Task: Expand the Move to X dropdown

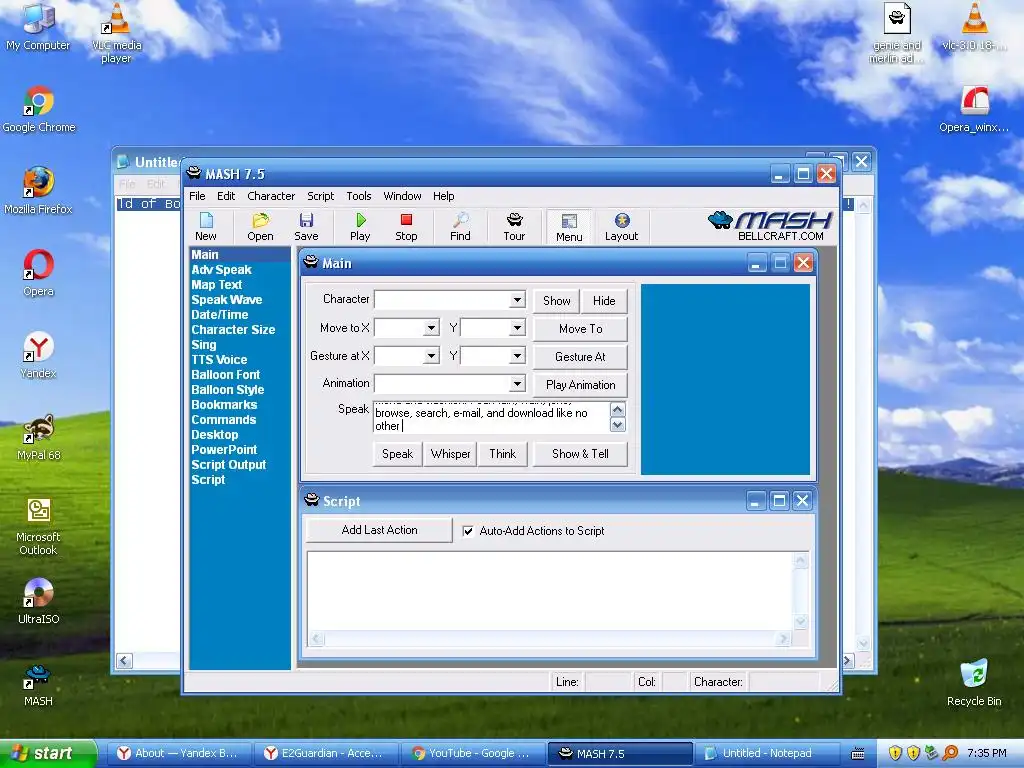Action: 431,328
